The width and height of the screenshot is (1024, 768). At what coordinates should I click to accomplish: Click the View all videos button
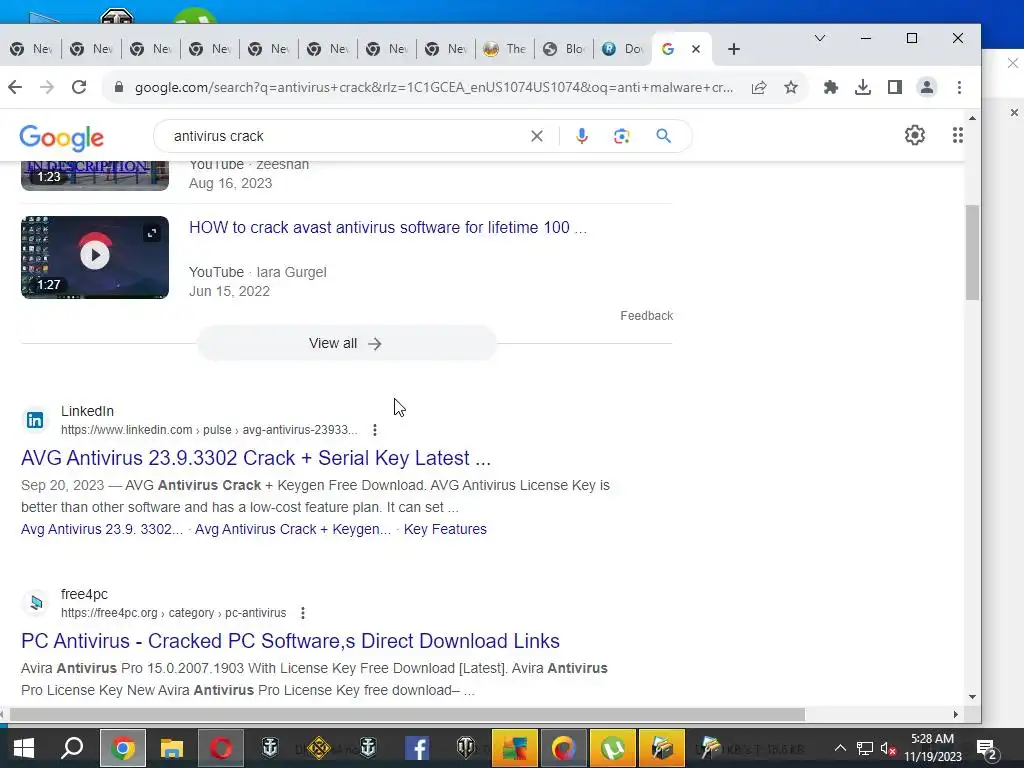[347, 344]
